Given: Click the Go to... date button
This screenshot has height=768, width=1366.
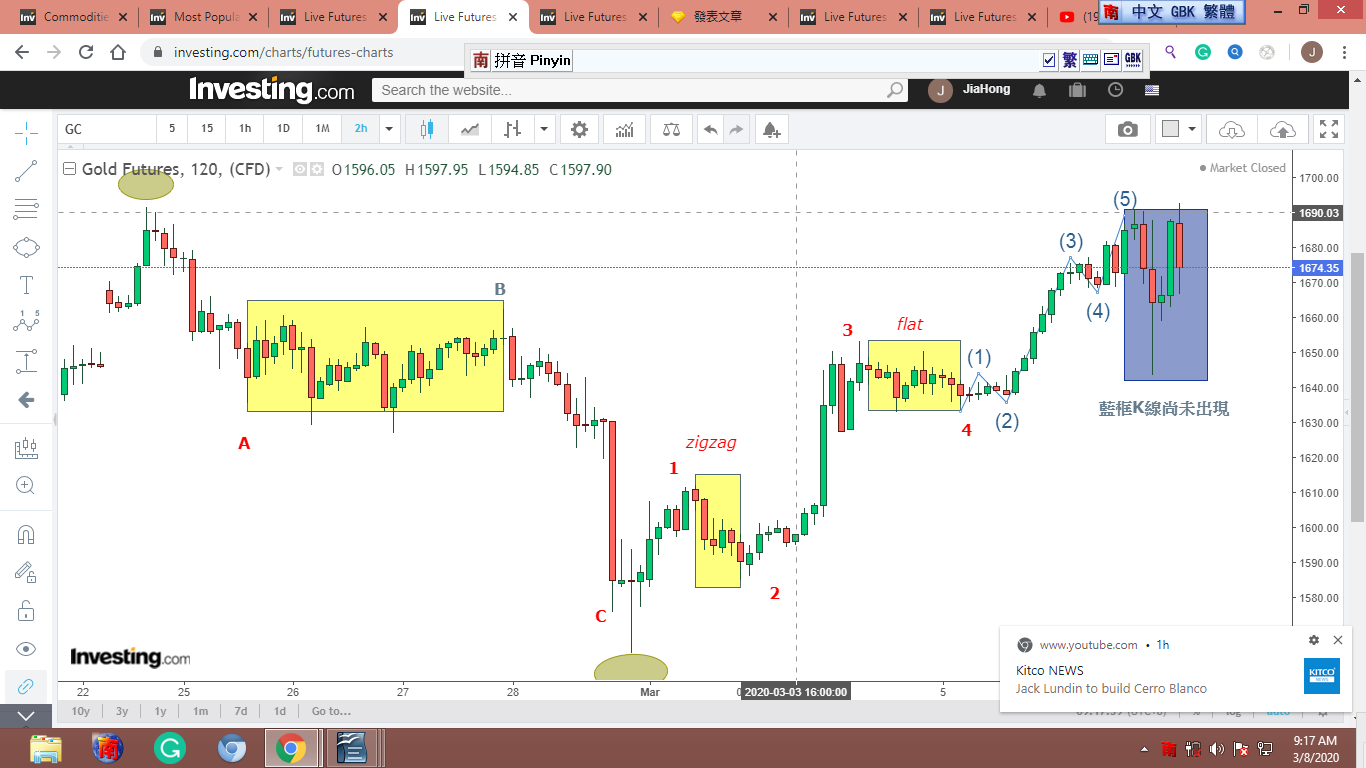Looking at the screenshot, I should point(331,711).
